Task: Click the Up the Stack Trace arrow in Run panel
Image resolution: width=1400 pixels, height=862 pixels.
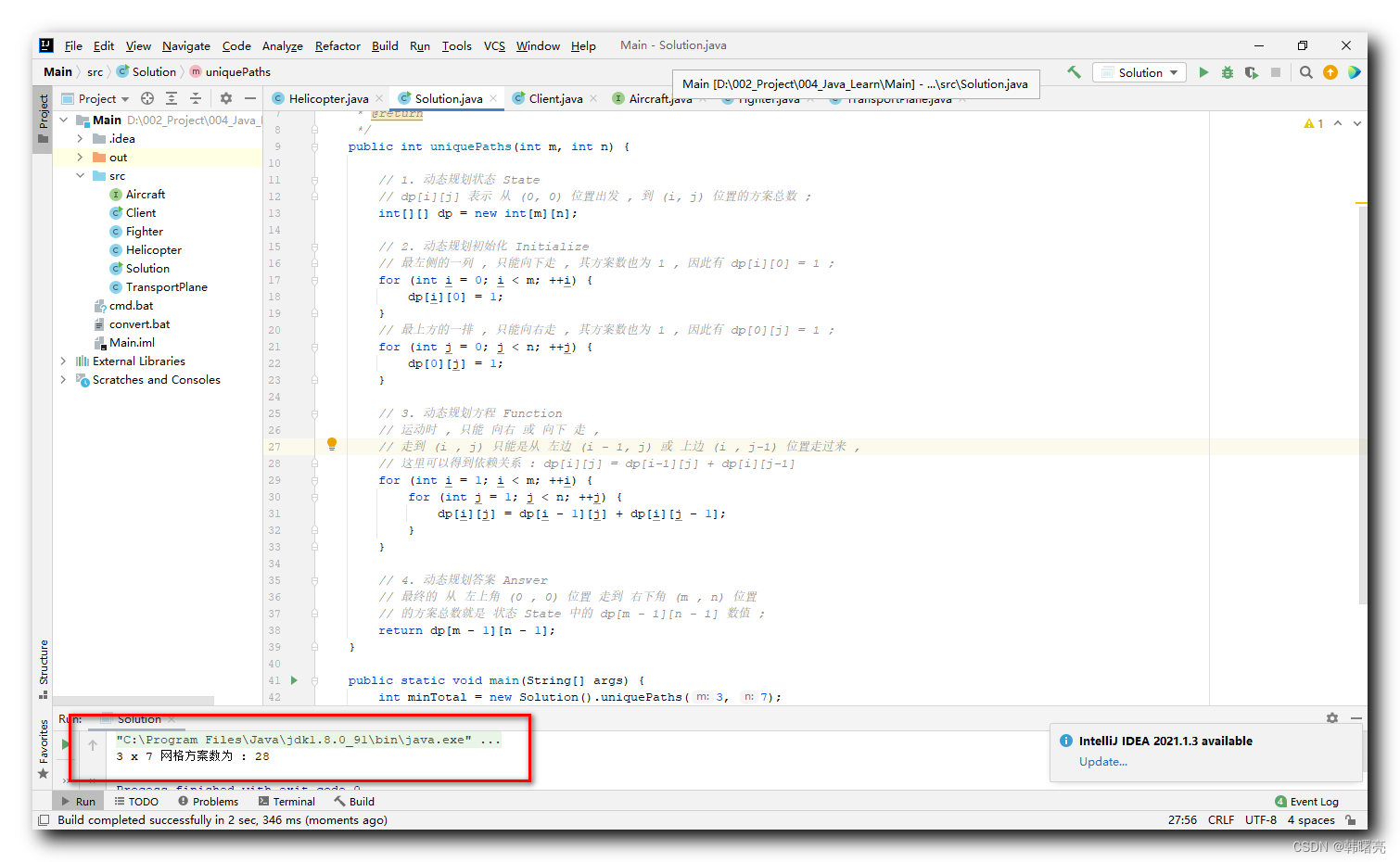Action: [x=93, y=744]
